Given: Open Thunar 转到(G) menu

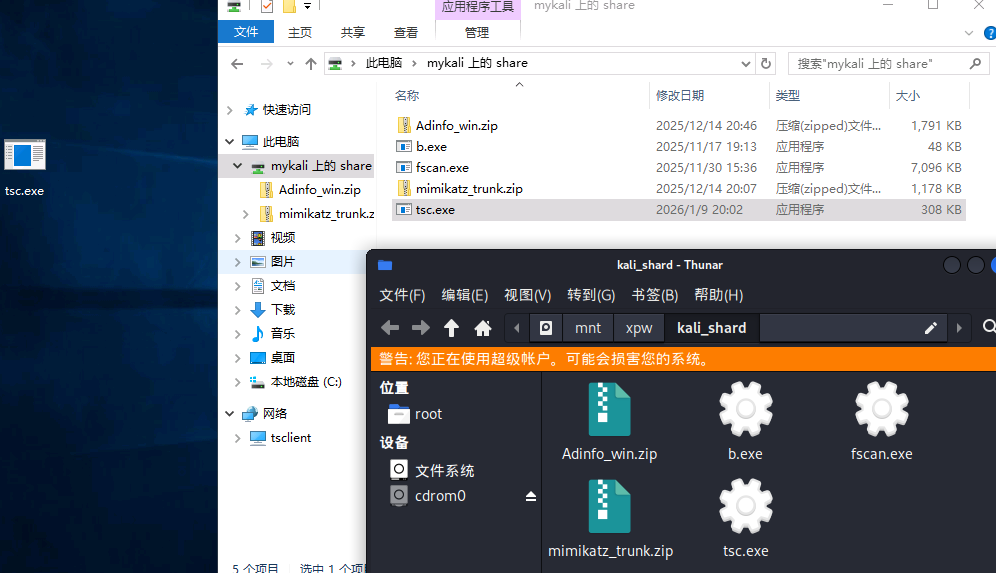Looking at the screenshot, I should 591,295.
